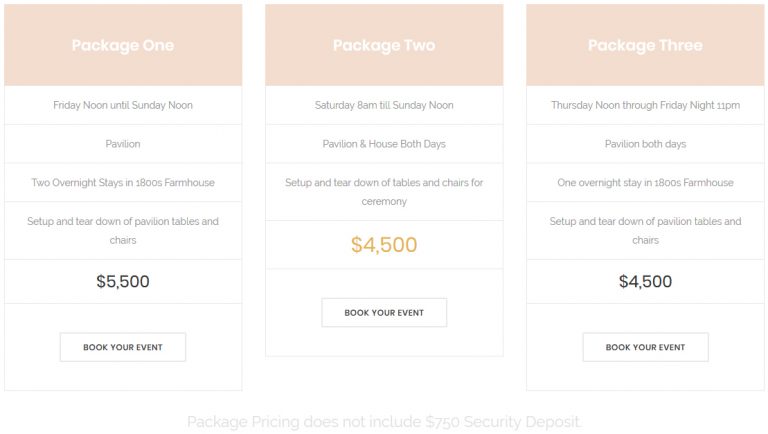Screen dimensions: 768x434
Task: Click Two Overnight Stays in 1800s Farmhouse
Action: coord(123,183)
